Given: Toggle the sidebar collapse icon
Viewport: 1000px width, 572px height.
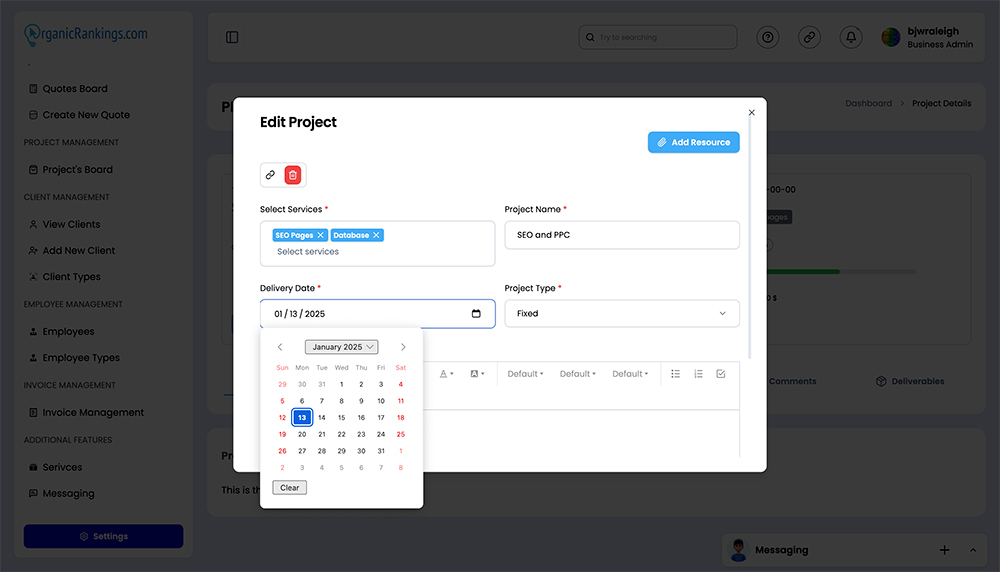Looking at the screenshot, I should pyautogui.click(x=232, y=38).
